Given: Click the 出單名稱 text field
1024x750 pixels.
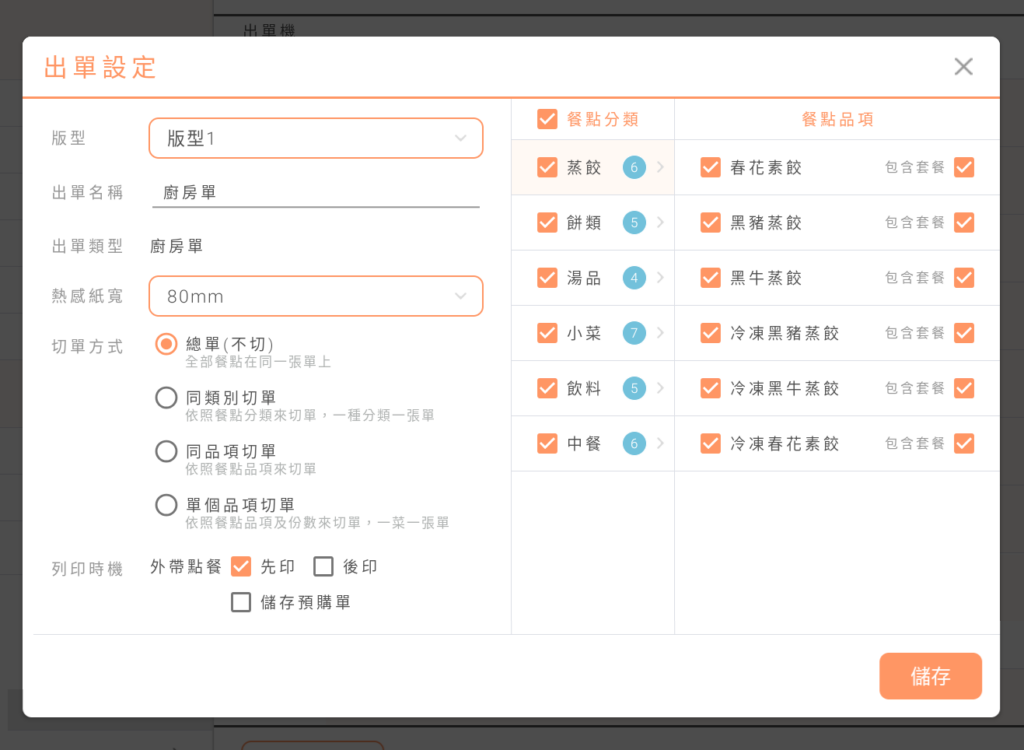Looking at the screenshot, I should pyautogui.click(x=316, y=193).
